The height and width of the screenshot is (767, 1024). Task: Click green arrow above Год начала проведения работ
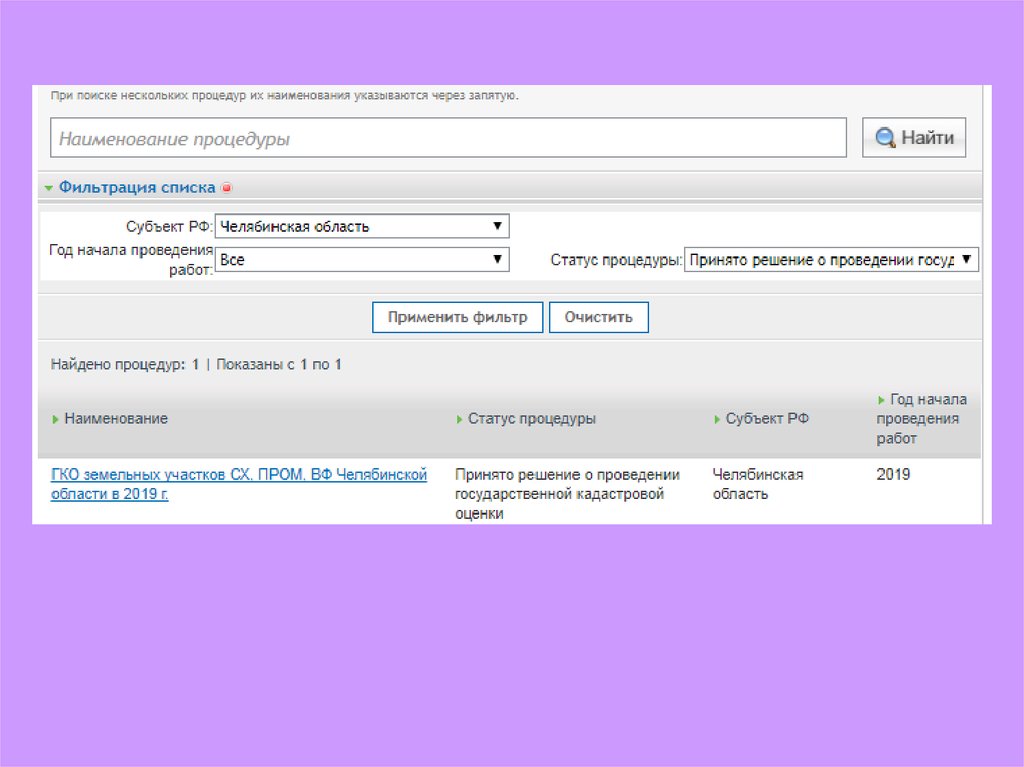881,400
